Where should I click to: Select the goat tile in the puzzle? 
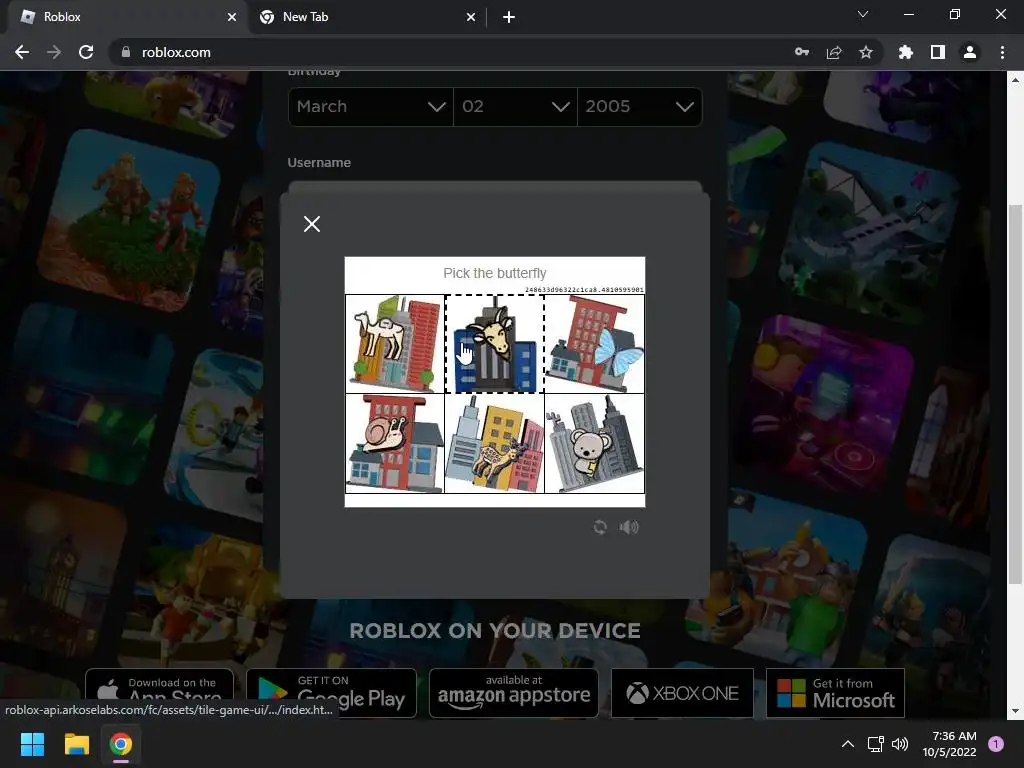pos(494,344)
